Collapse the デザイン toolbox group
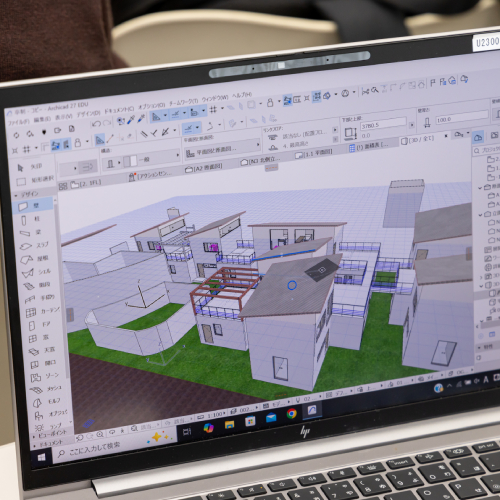Viewport: 500px width, 500px height. point(16,195)
